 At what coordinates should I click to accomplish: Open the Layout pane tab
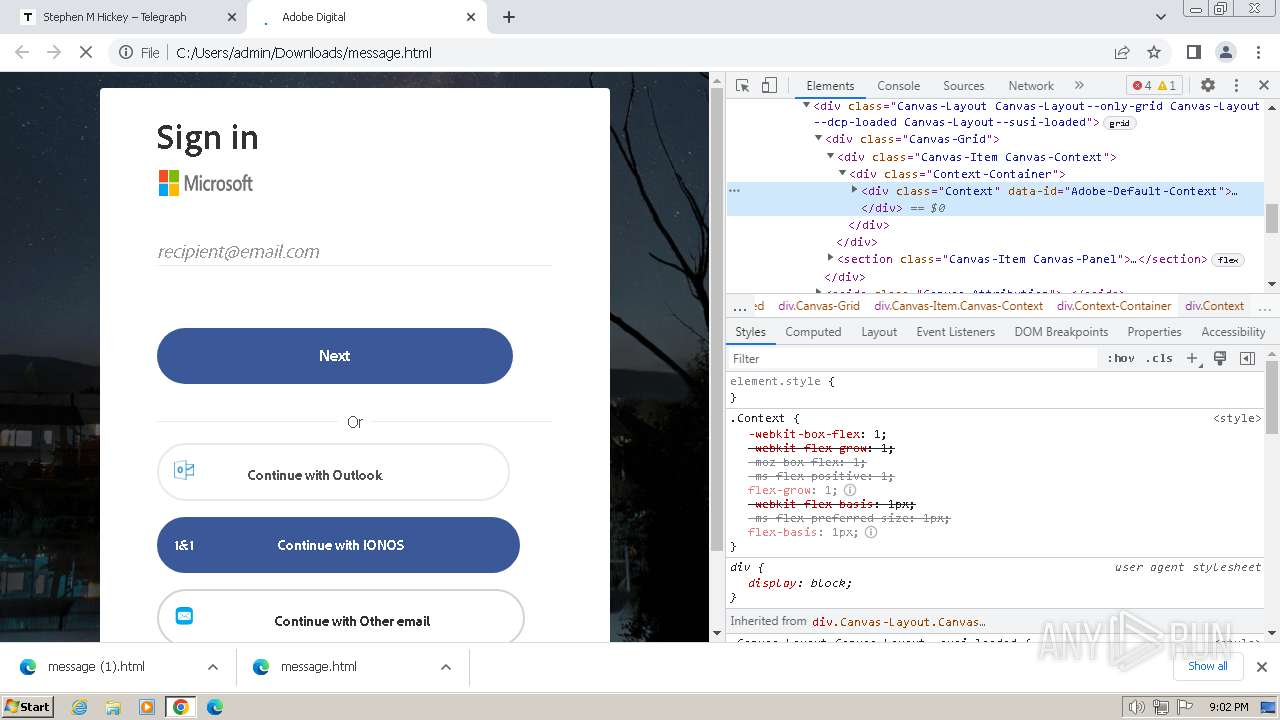[879, 332]
